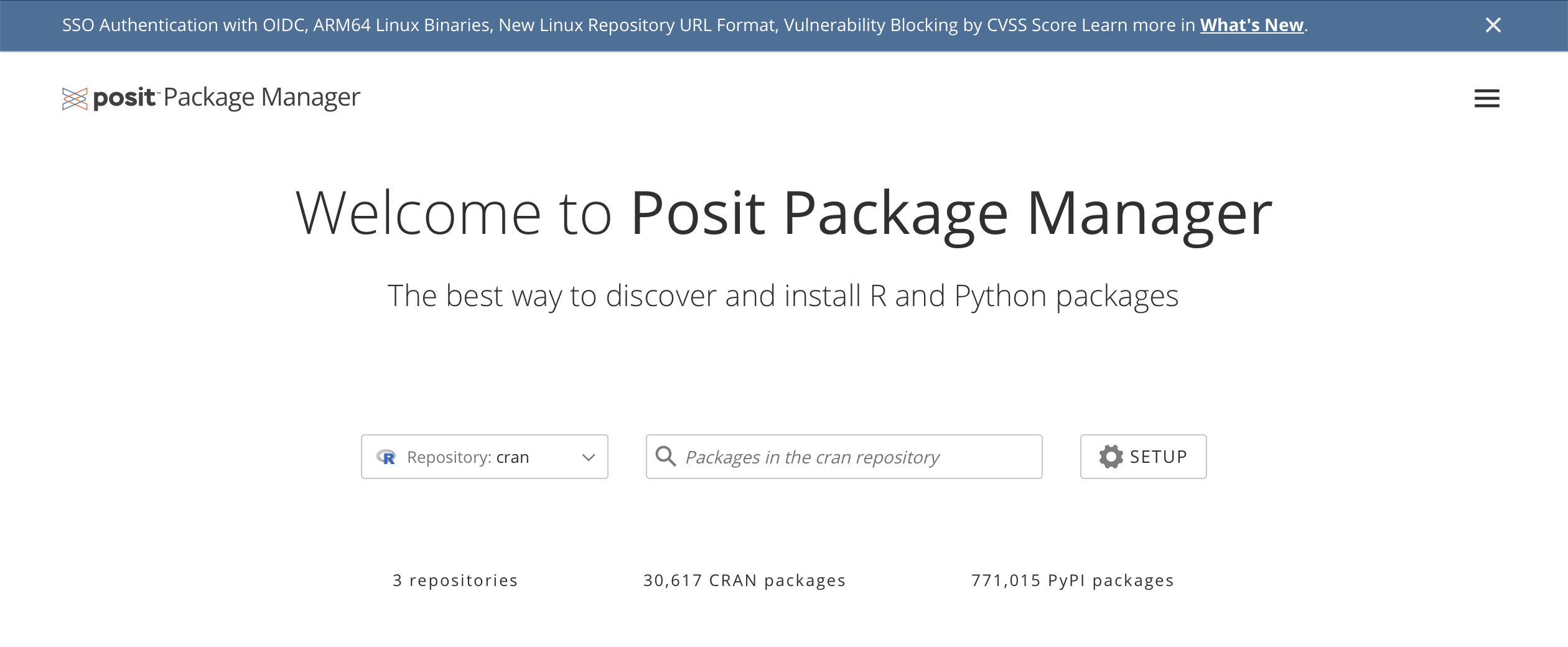
Task: Click the 771,015 PyPI packages stat
Action: pos(1071,580)
